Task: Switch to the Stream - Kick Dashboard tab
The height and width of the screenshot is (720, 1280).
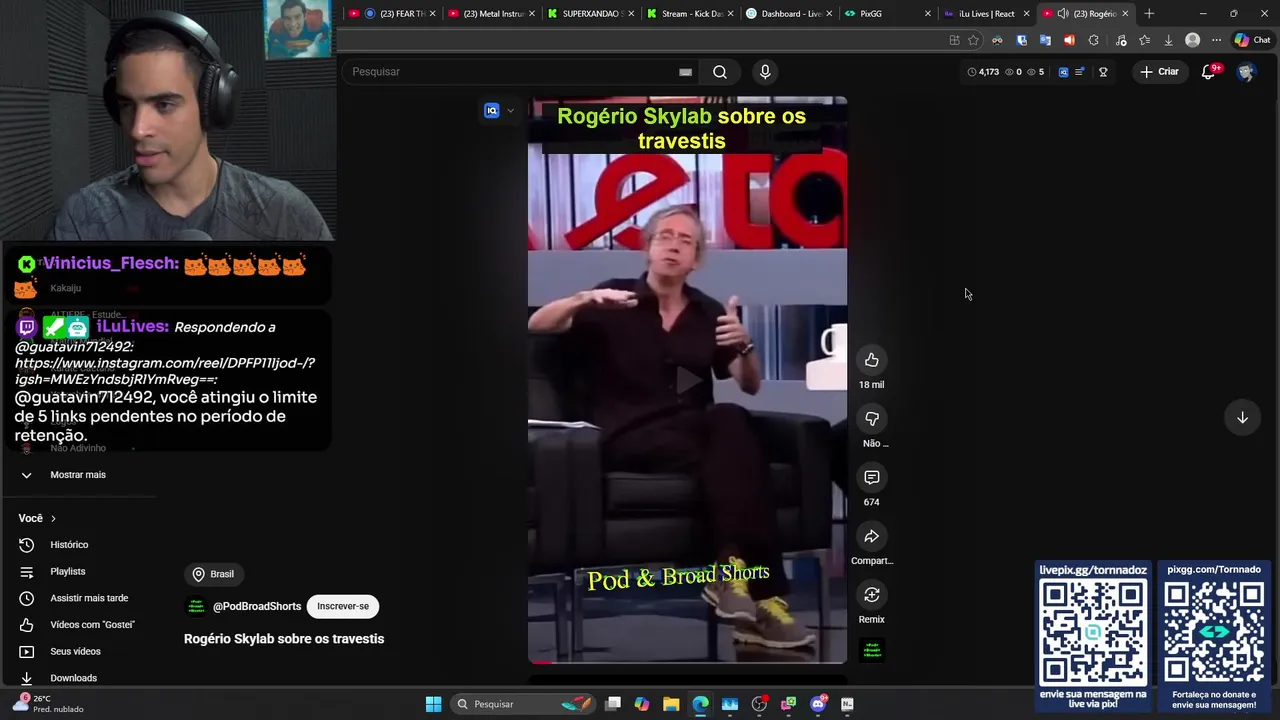Action: click(x=691, y=14)
